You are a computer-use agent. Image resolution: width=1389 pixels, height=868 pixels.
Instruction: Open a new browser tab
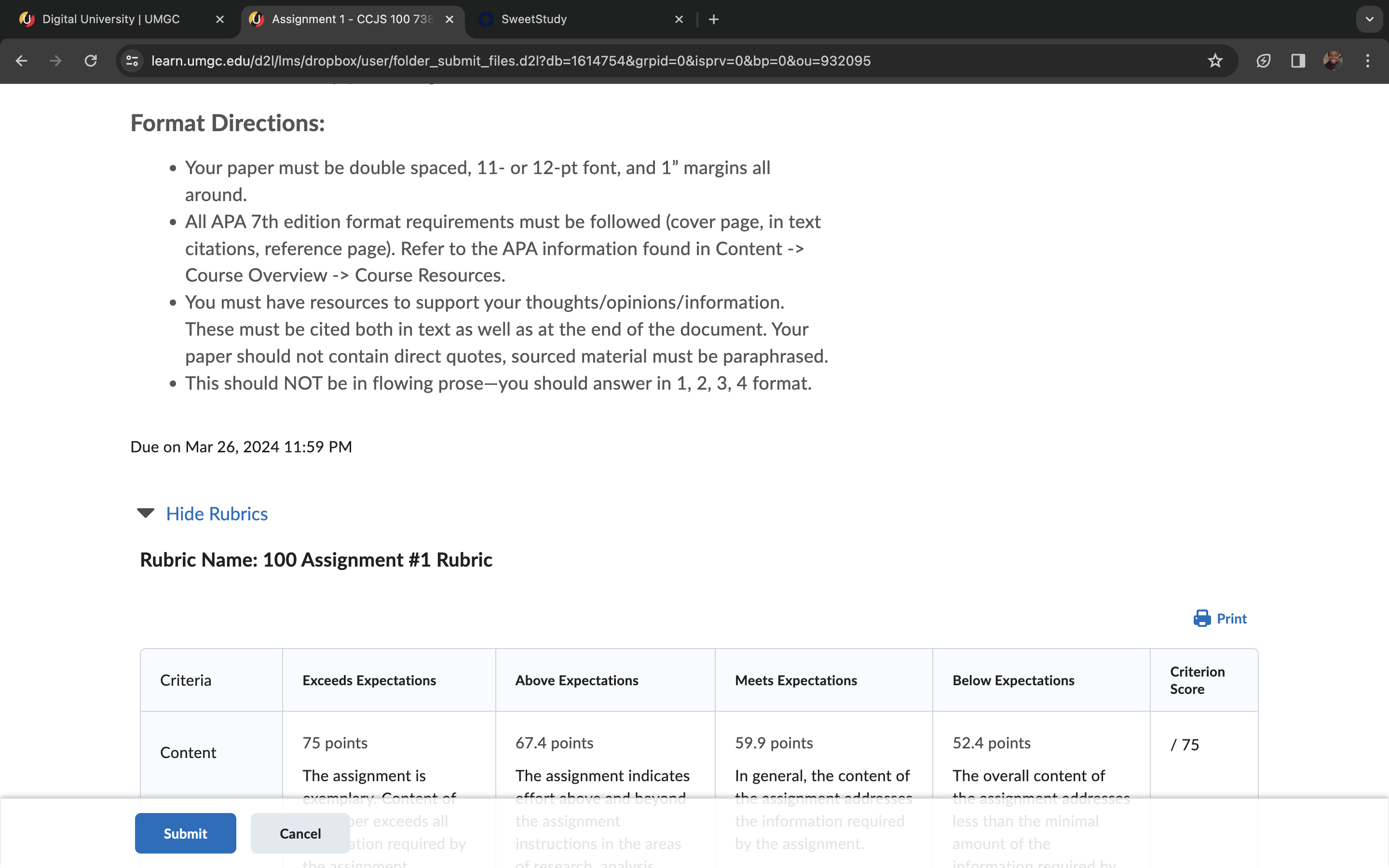(713, 19)
